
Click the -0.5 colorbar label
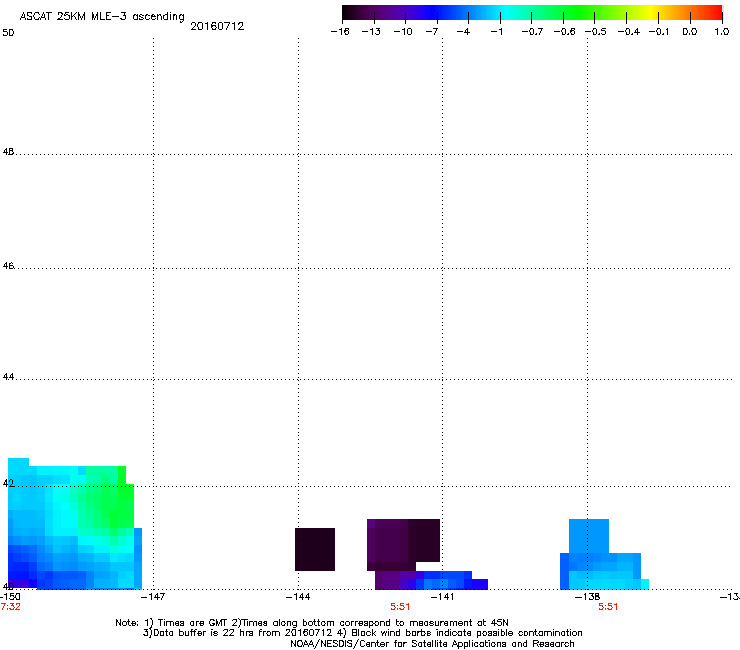(596, 32)
